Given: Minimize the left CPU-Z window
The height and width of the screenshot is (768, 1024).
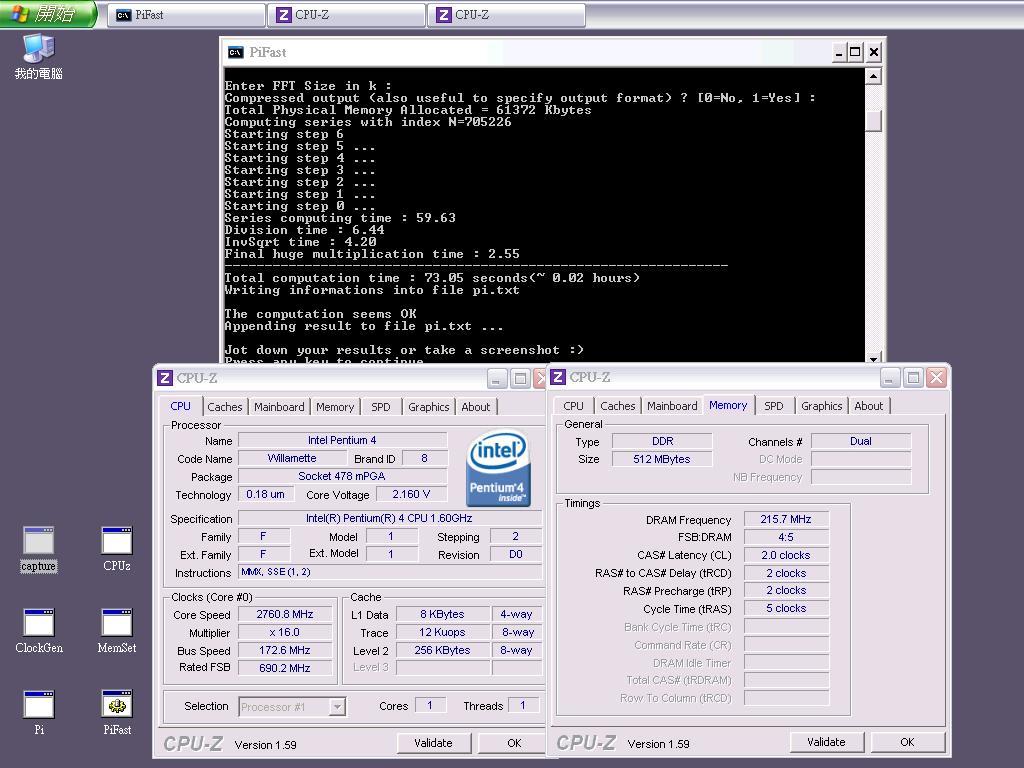Looking at the screenshot, I should pos(496,378).
